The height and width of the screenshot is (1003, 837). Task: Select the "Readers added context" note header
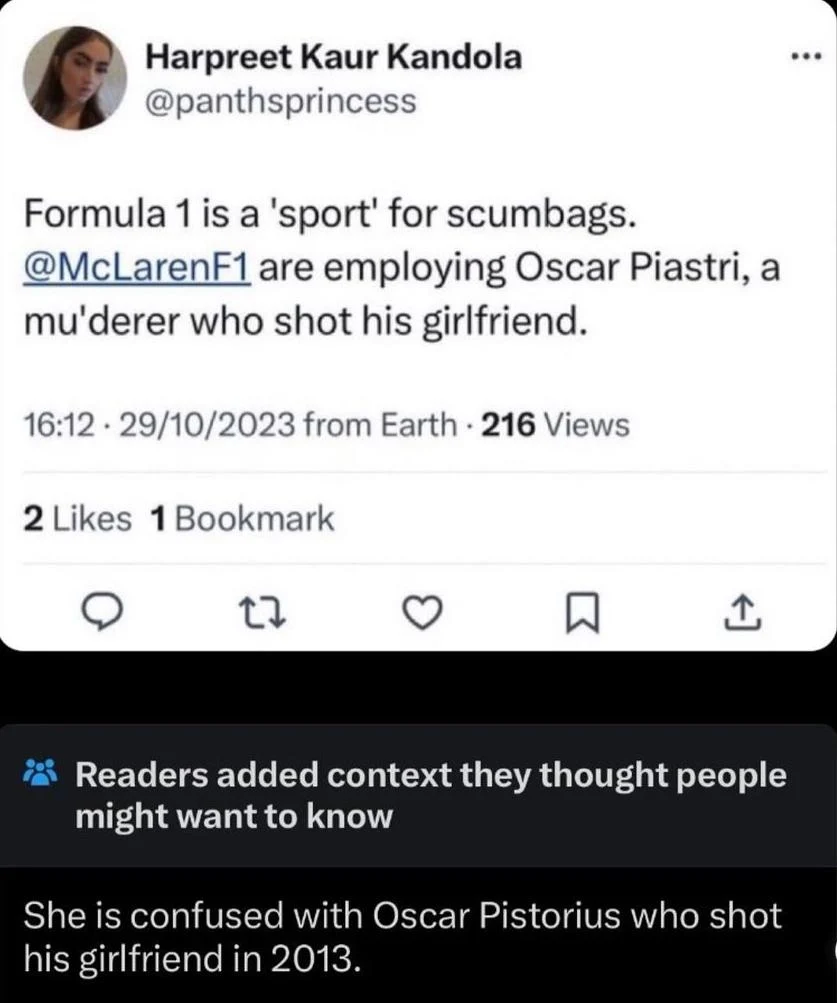pos(430,776)
